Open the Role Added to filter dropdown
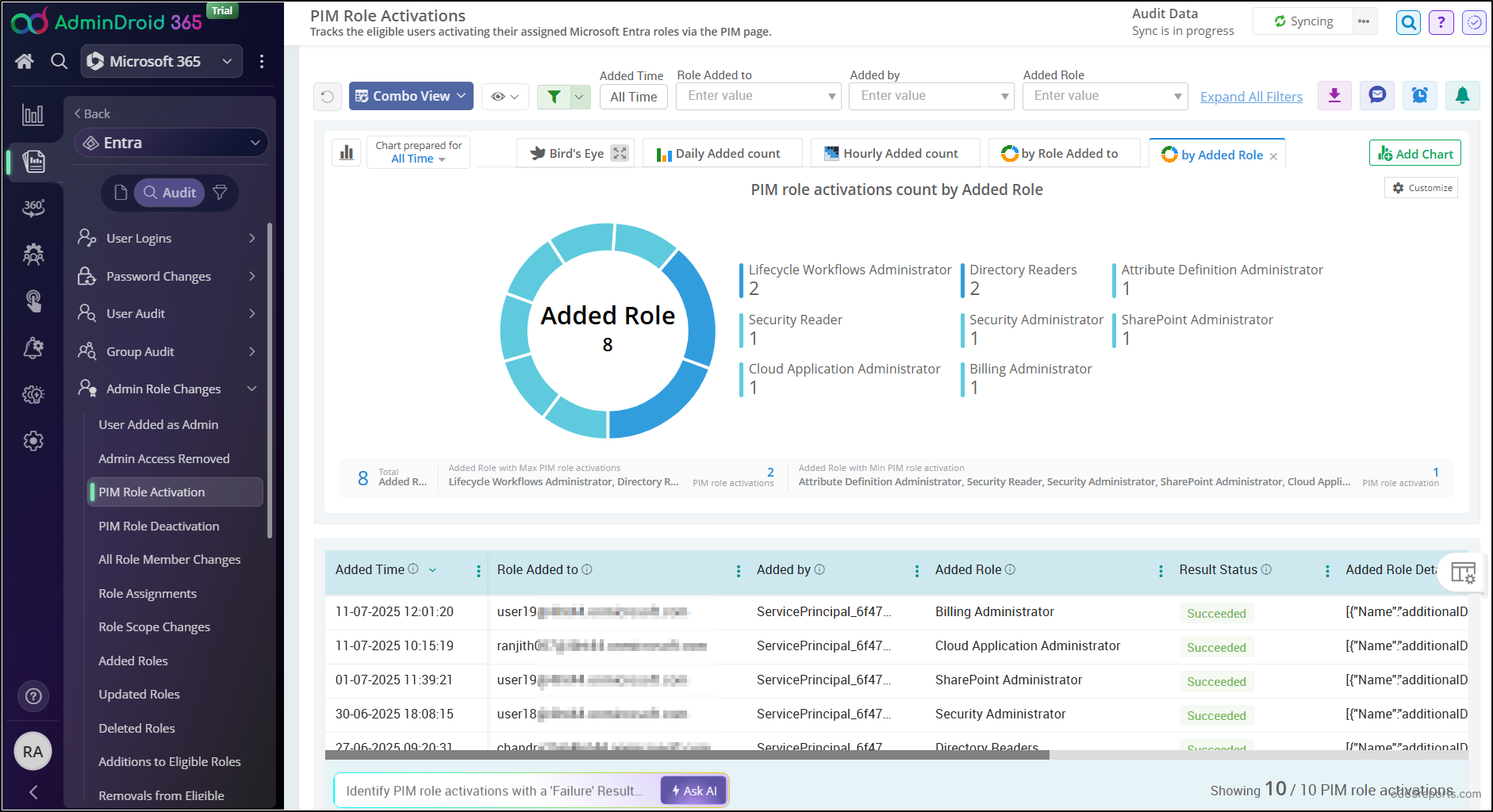The image size is (1493, 812). coord(758,96)
